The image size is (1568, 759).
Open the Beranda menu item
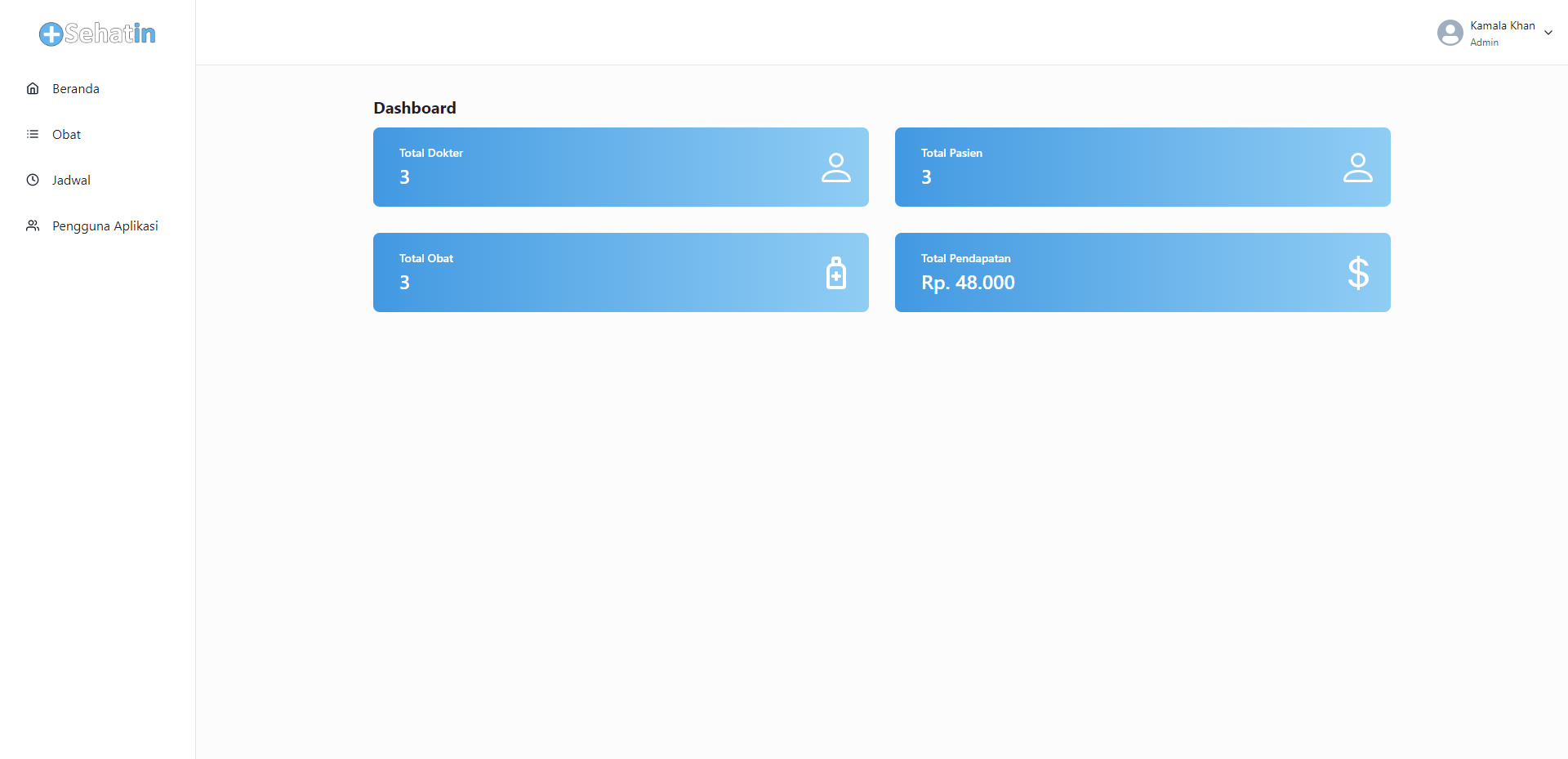(x=98, y=88)
